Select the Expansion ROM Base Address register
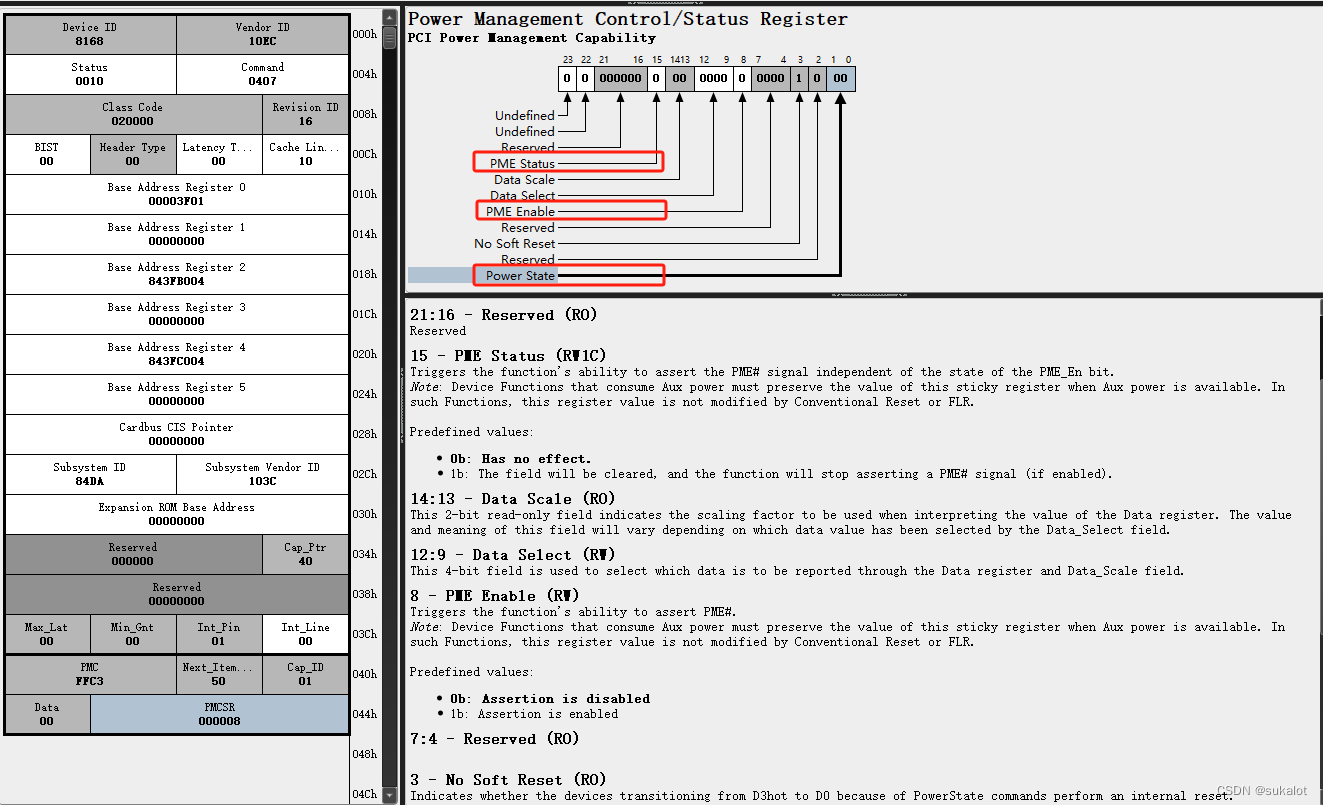This screenshot has width=1323, height=805. click(x=177, y=515)
